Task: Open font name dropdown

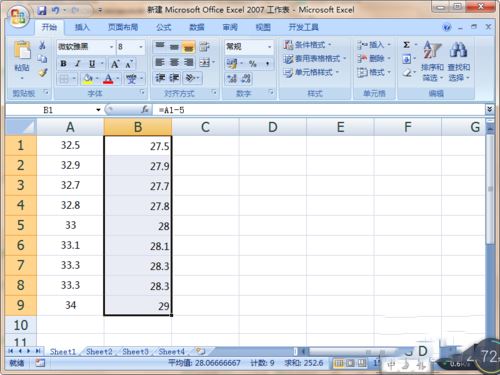Action: click(112, 47)
